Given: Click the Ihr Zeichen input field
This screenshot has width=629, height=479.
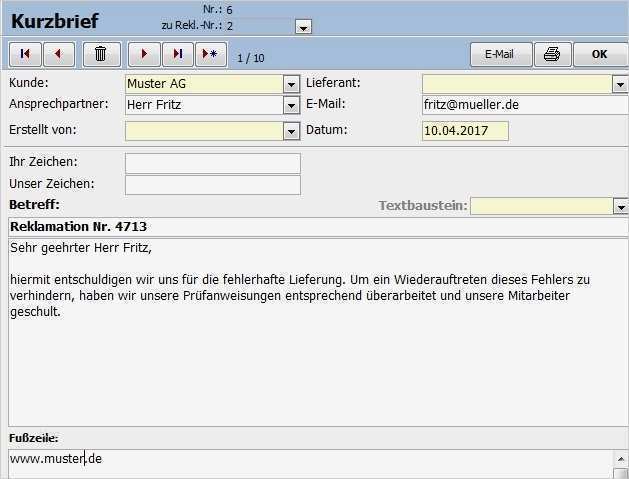Looking at the screenshot, I should 213,163.
